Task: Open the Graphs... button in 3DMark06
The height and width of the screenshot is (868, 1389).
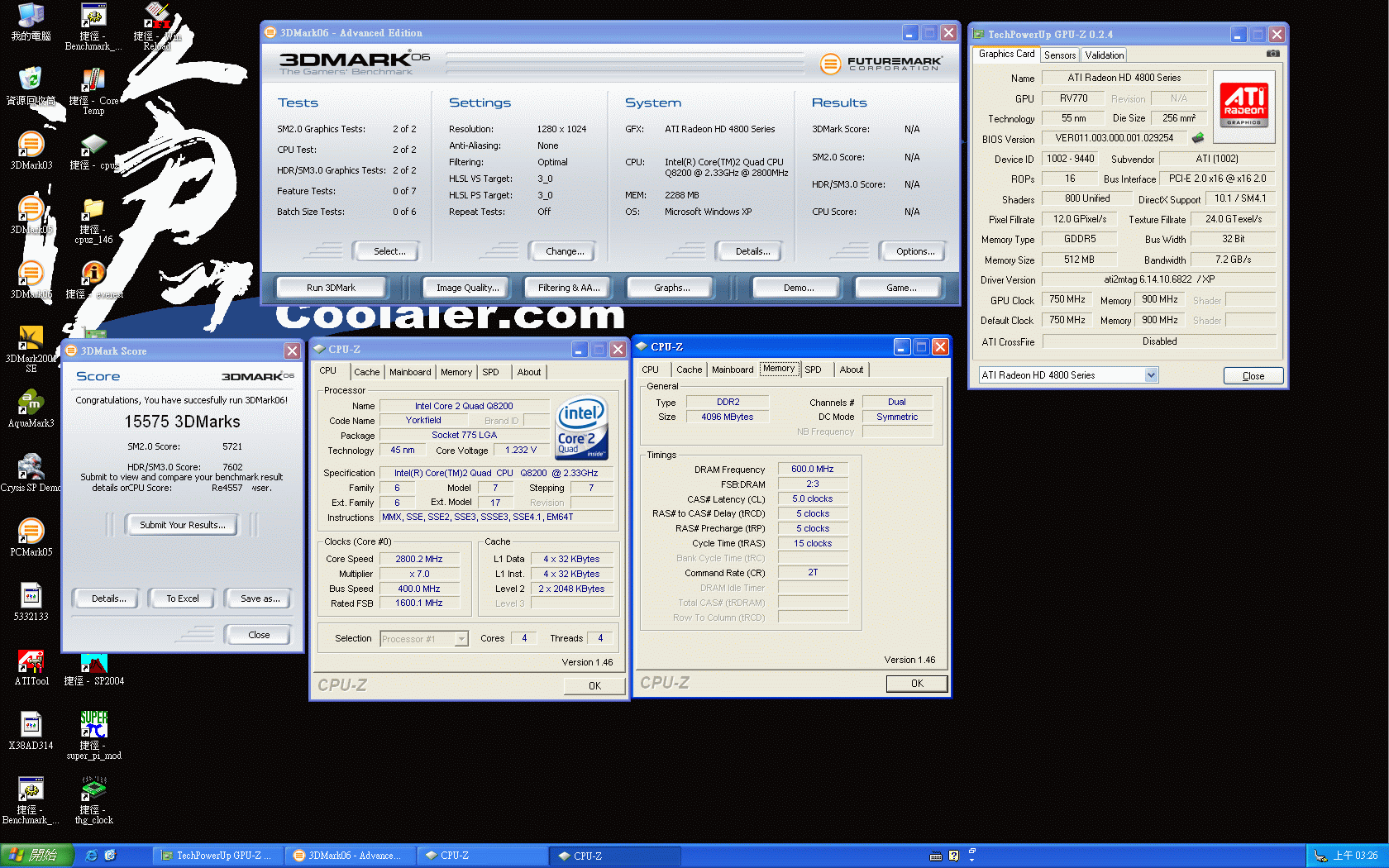Action: pyautogui.click(x=671, y=288)
